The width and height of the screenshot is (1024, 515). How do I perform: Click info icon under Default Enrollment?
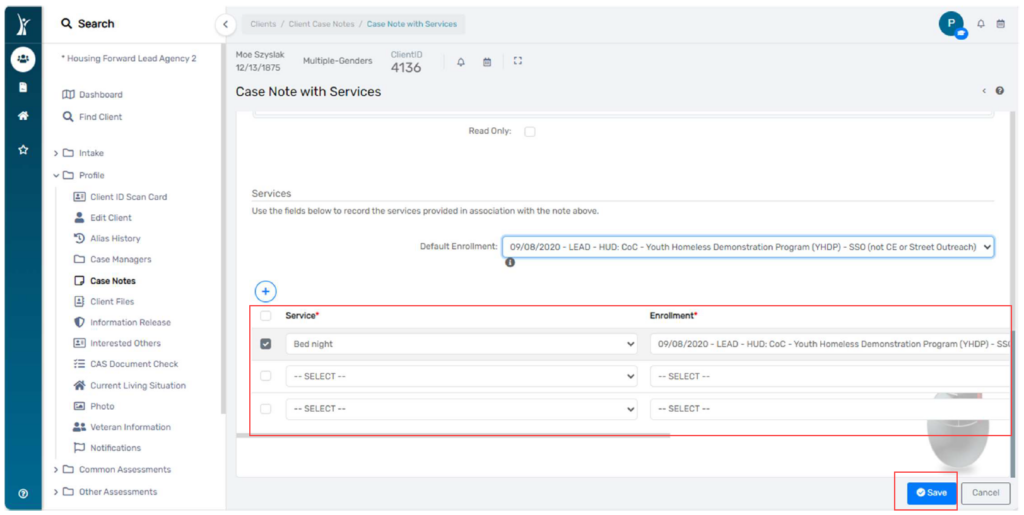510,262
